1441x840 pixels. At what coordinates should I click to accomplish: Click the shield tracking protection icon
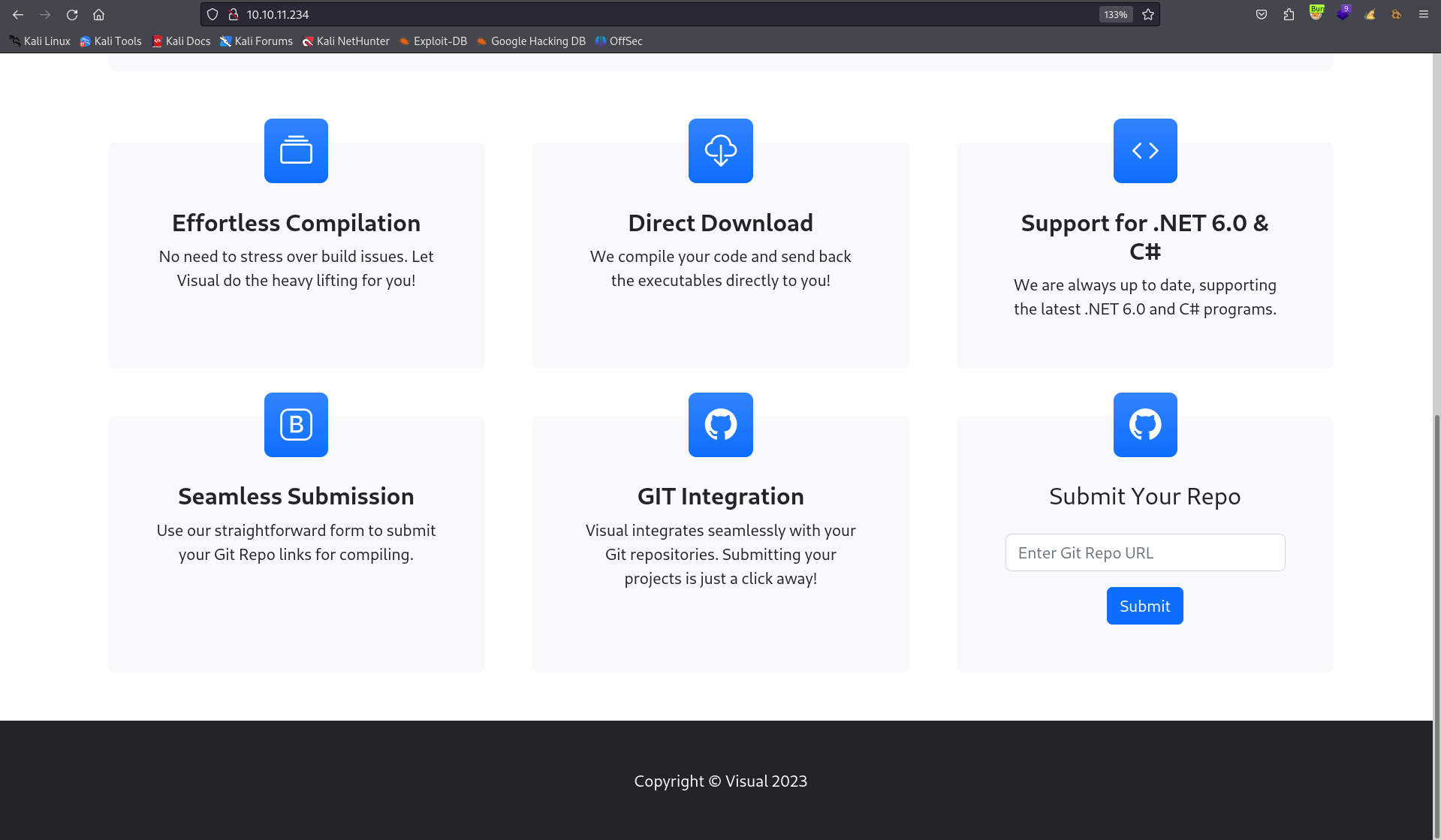click(x=213, y=14)
